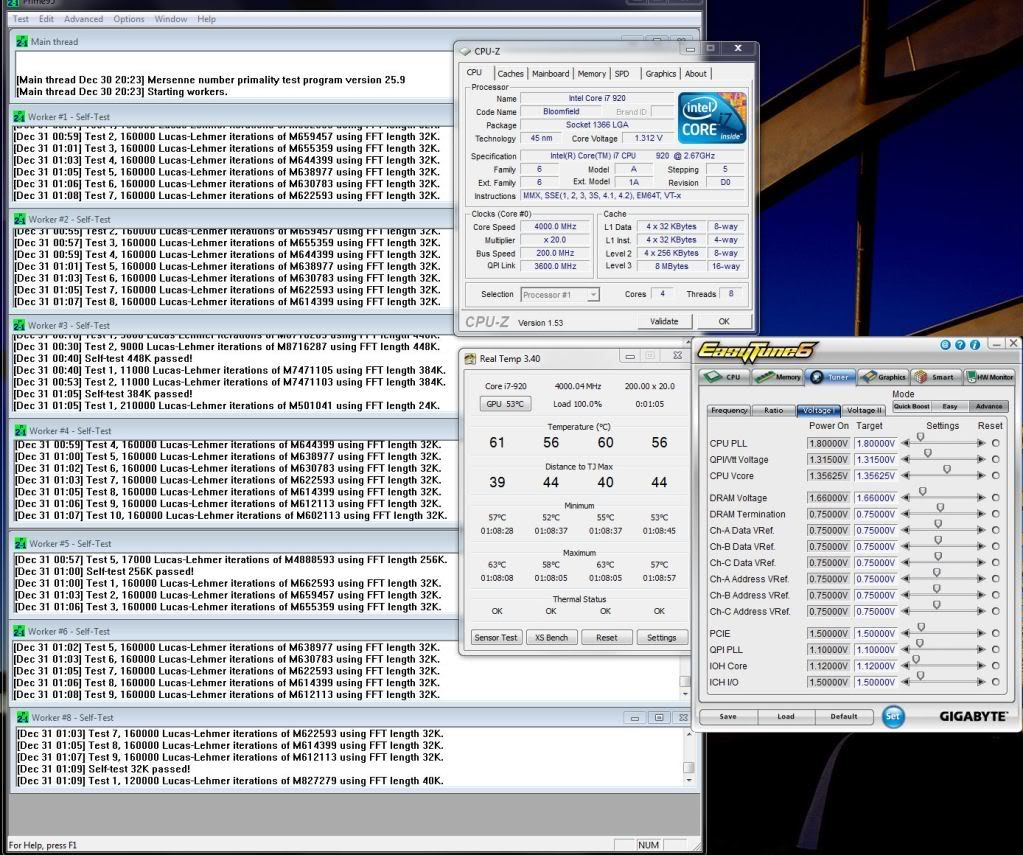Click the EasyTune6 globe update icon
This screenshot has height=855, width=1023.
coord(945,345)
